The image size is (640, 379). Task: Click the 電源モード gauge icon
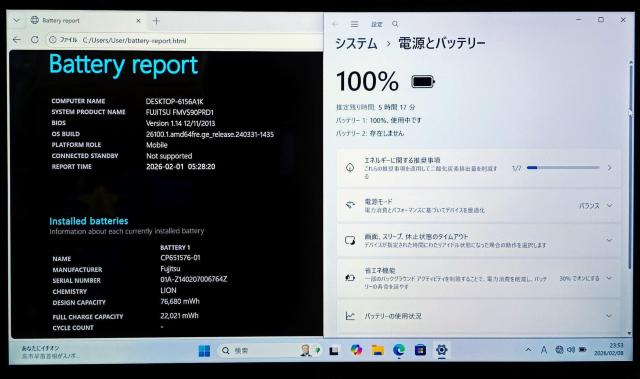[x=350, y=205]
